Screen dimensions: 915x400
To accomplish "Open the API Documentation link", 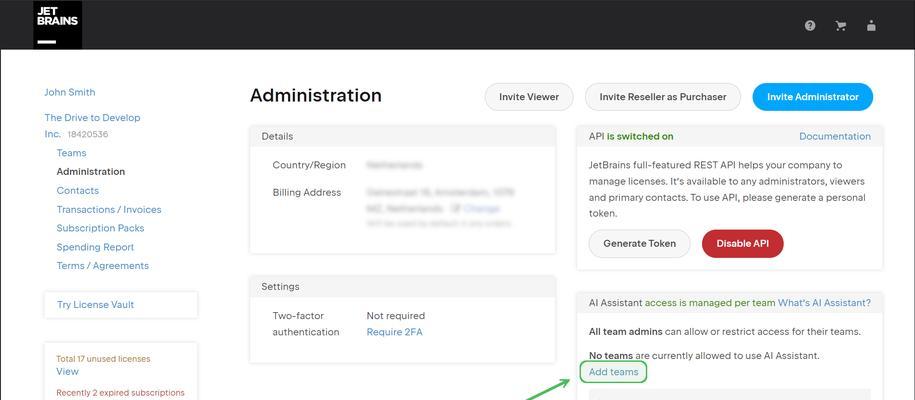I will click(835, 136).
